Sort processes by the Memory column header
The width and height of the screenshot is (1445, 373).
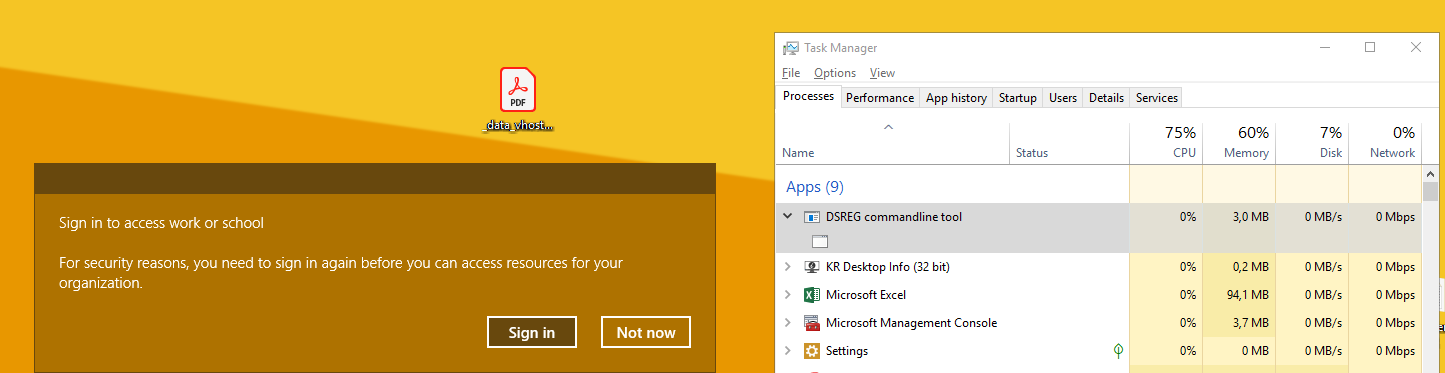[1239, 142]
